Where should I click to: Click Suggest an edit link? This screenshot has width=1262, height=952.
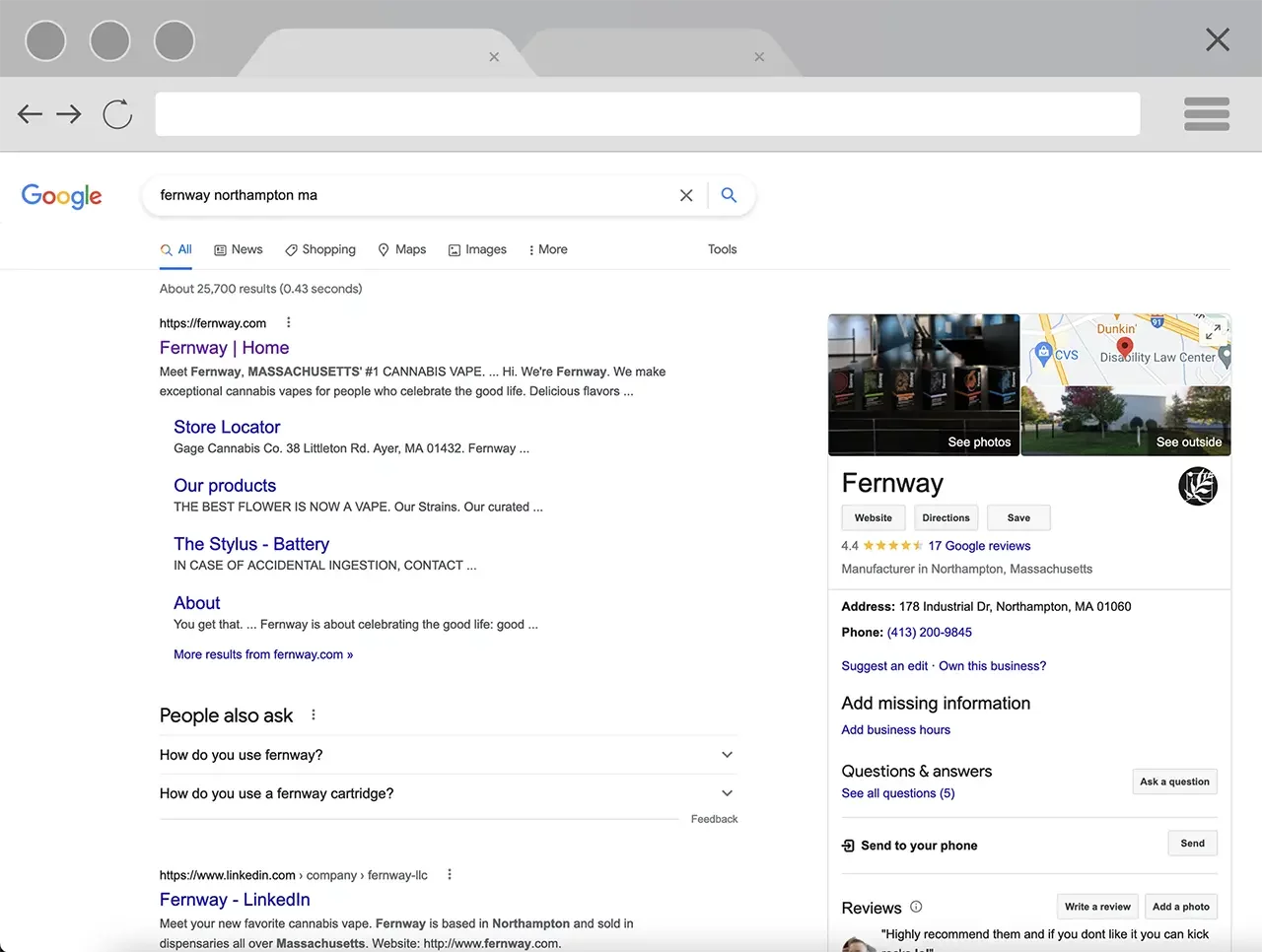point(884,666)
